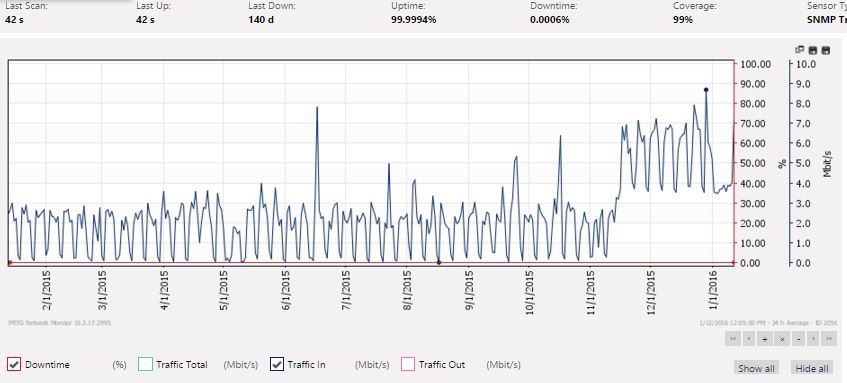The width and height of the screenshot is (847, 383).
Task: Click the Uptime value 99.9994%
Action: coord(414,20)
